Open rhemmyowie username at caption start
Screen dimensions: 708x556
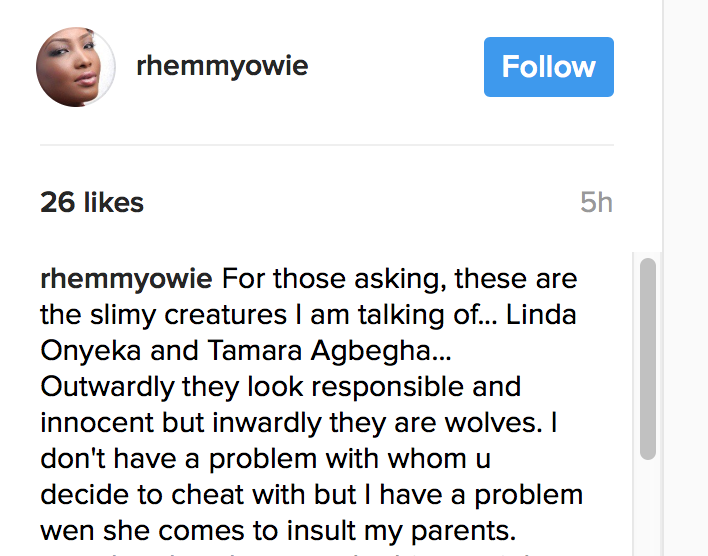[126, 279]
